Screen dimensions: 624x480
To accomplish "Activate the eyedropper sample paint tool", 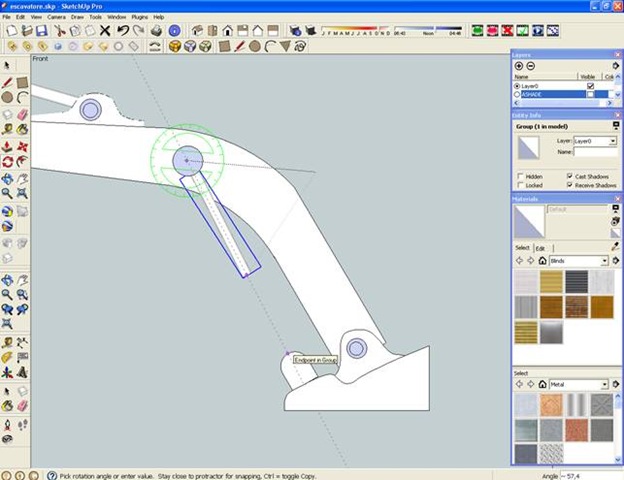I will (616, 246).
